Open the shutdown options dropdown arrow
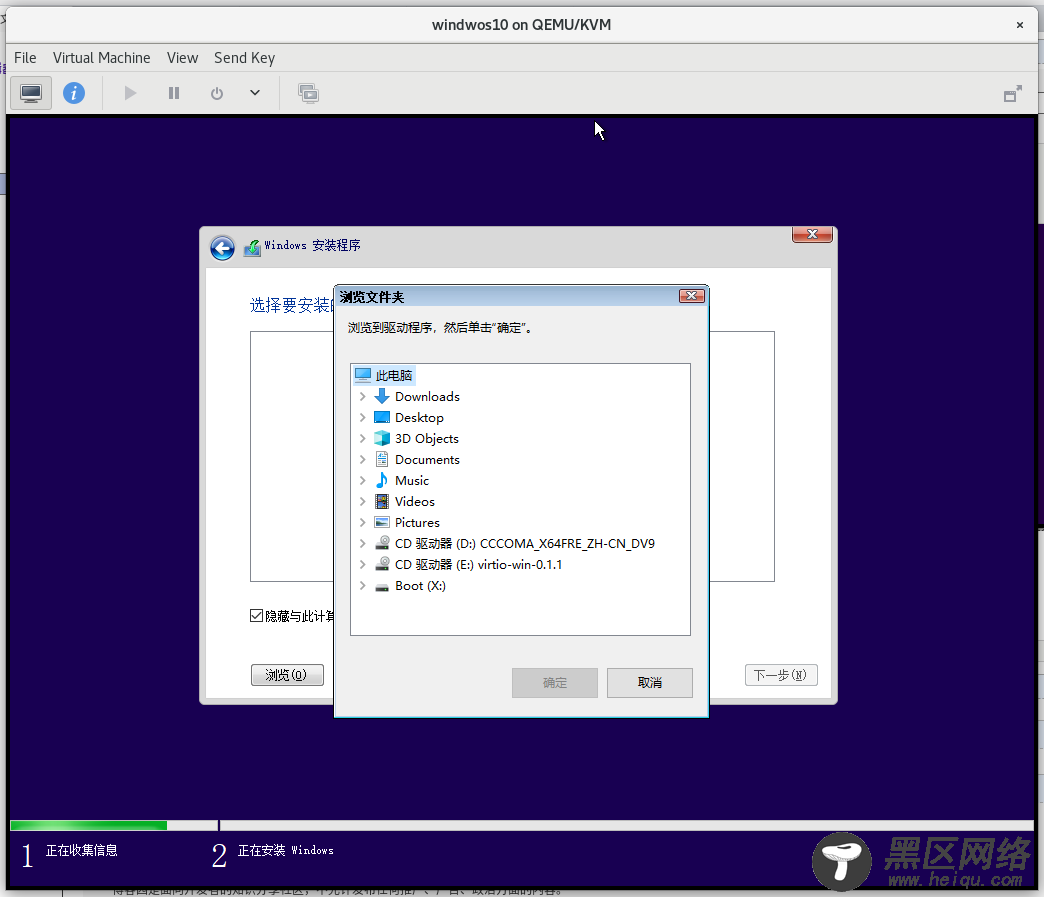Image resolution: width=1044 pixels, height=897 pixels. (x=255, y=93)
